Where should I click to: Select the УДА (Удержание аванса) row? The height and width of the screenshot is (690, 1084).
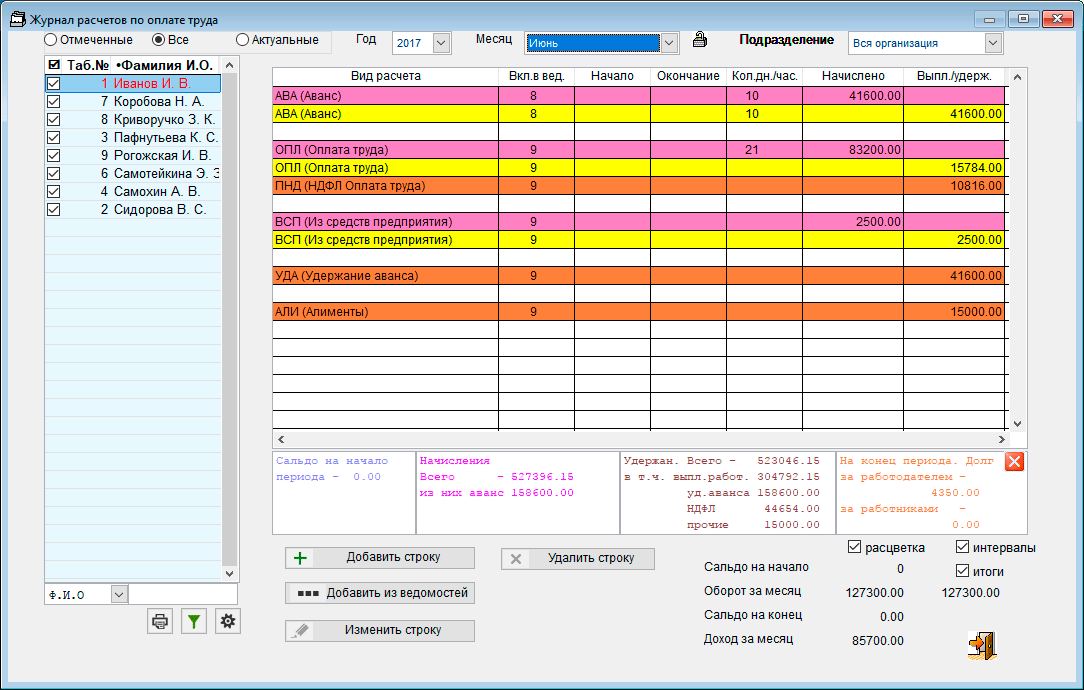point(639,276)
